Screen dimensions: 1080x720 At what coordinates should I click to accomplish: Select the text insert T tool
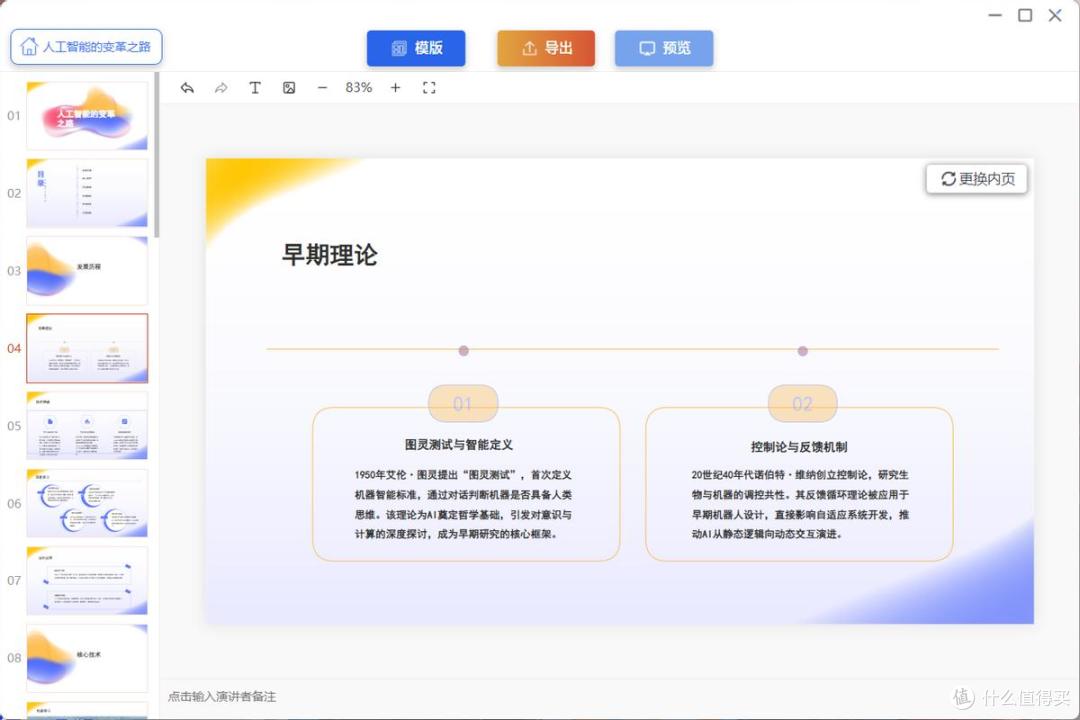(255, 88)
